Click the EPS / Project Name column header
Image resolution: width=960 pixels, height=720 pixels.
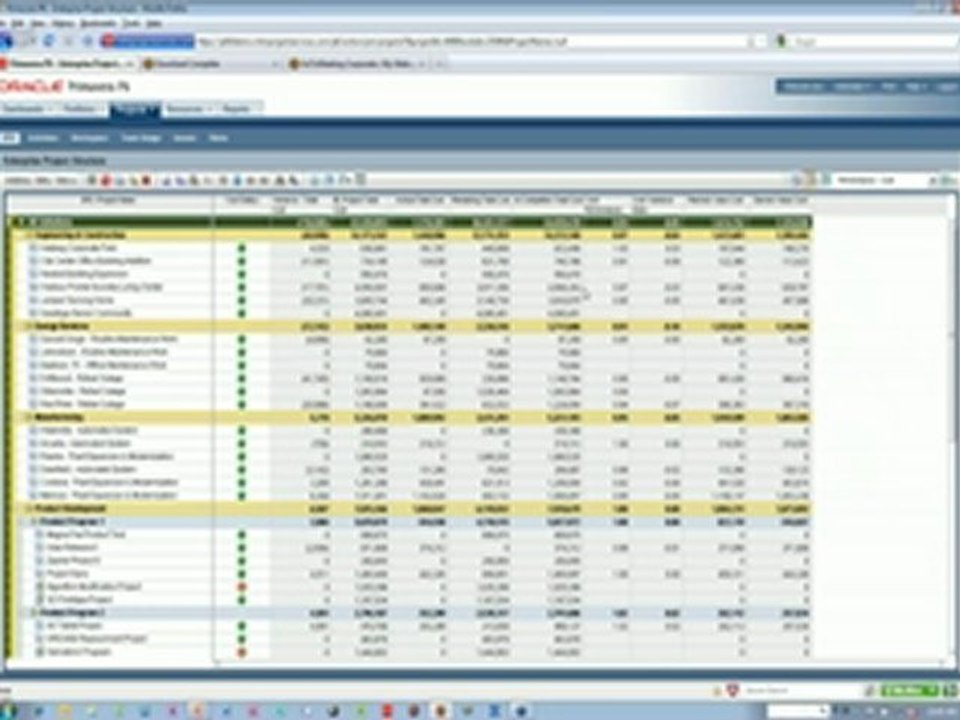tap(110, 204)
